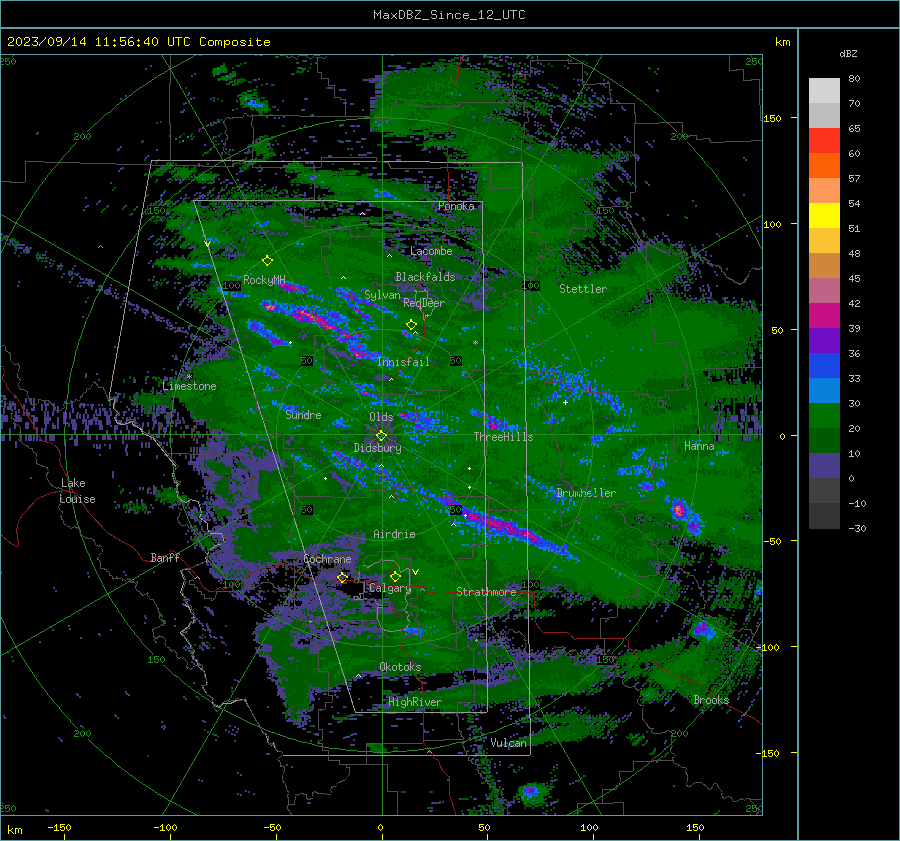This screenshot has width=900, height=841.
Task: Click the Sundre label
Action: (x=303, y=415)
